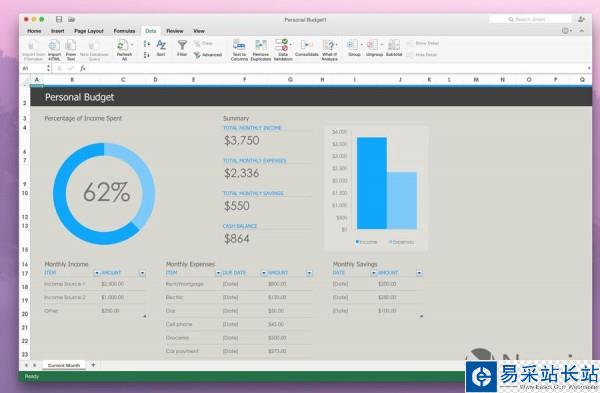Open the Ungroup dropdown arrow
600x393 pixels.
[382, 45]
